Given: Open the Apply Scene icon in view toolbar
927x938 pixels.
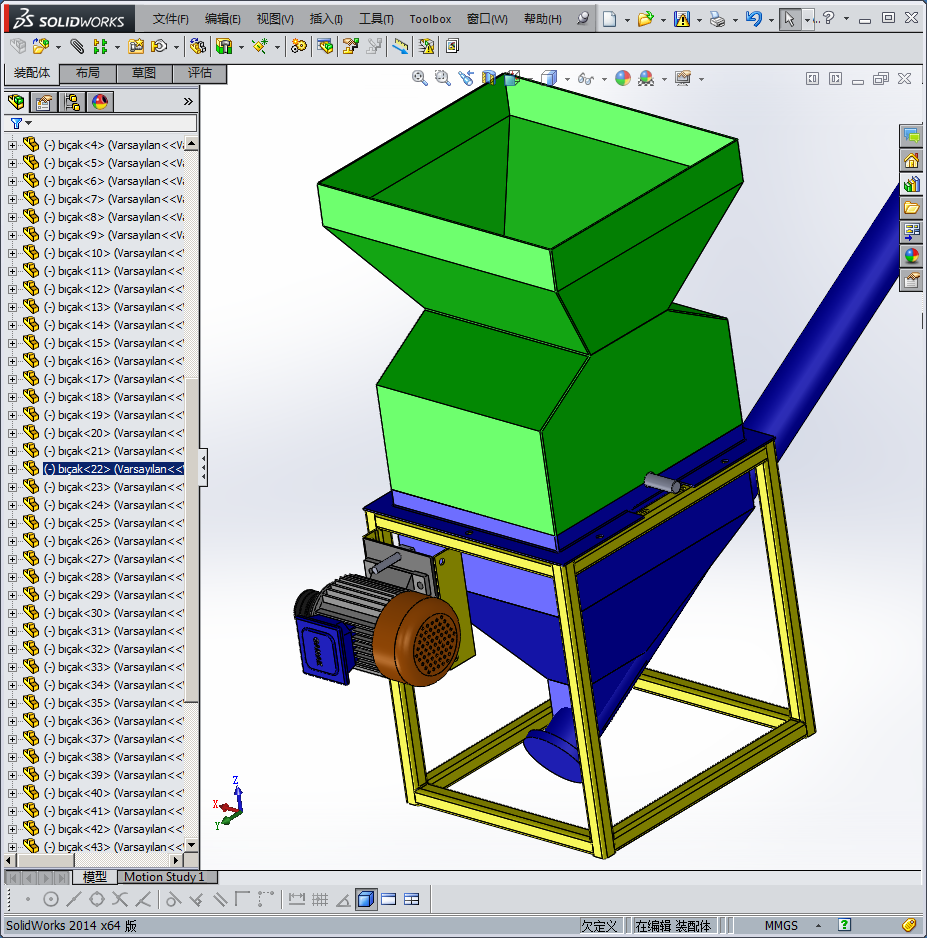Looking at the screenshot, I should pos(646,78).
